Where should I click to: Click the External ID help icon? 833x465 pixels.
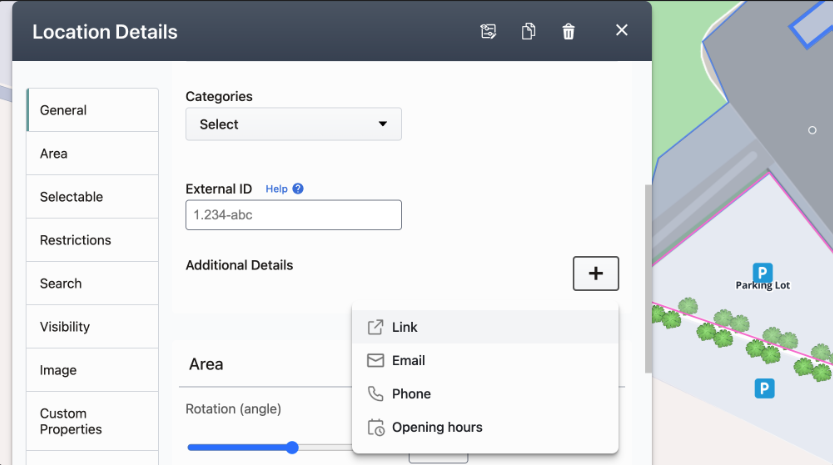coord(298,189)
